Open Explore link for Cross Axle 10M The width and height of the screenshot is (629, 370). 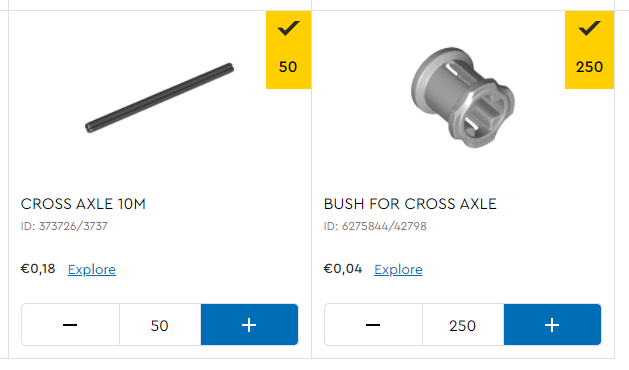(92, 269)
